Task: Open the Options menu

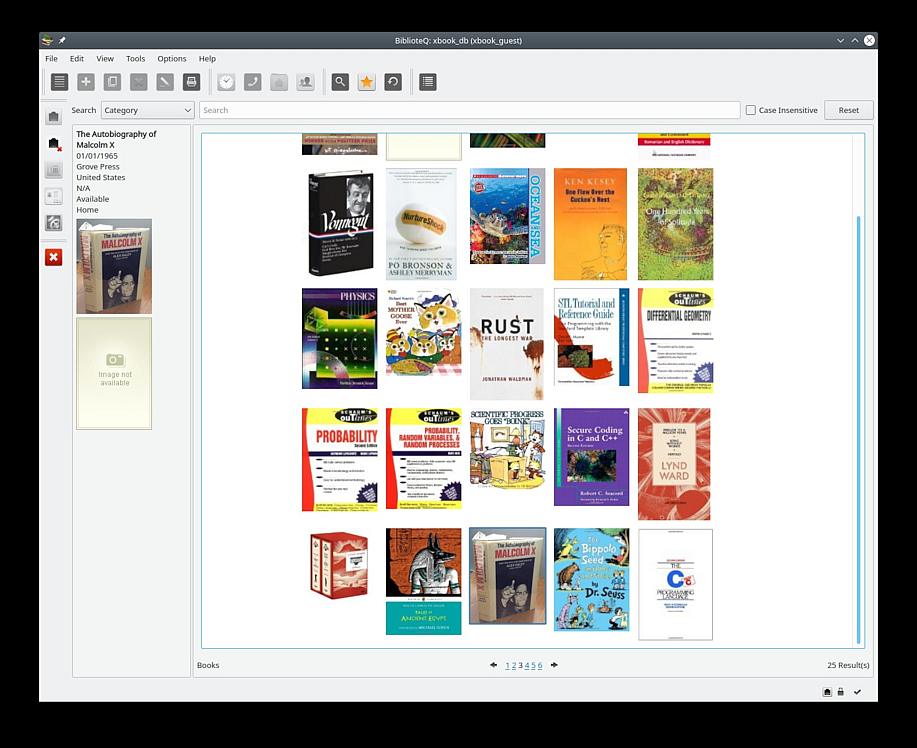Action: point(172,58)
